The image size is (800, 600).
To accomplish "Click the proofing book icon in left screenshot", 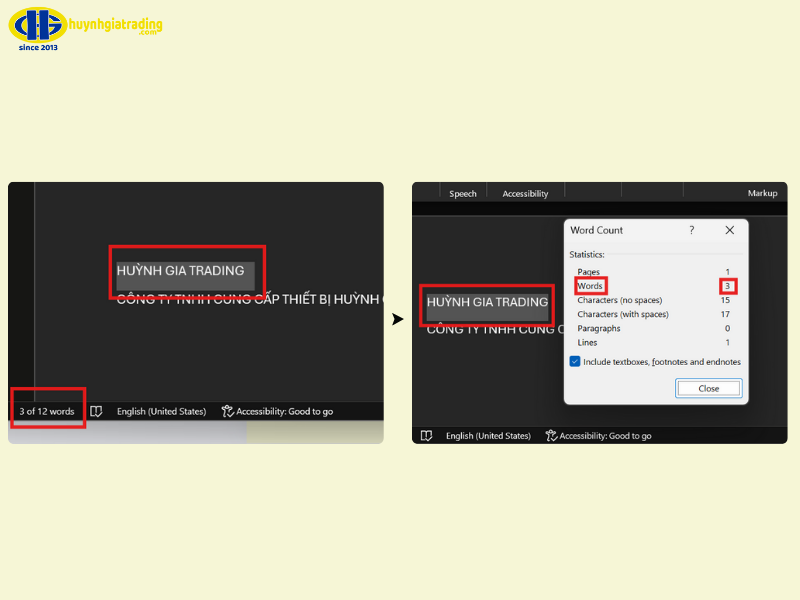I will pyautogui.click(x=96, y=411).
